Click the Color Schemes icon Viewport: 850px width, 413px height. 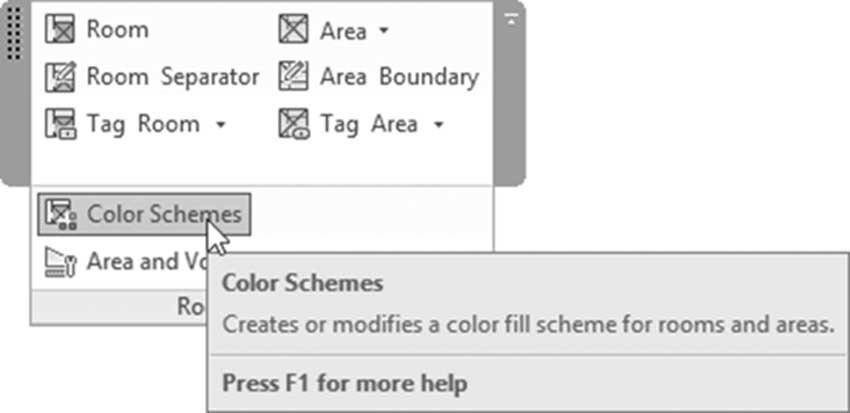pos(60,215)
